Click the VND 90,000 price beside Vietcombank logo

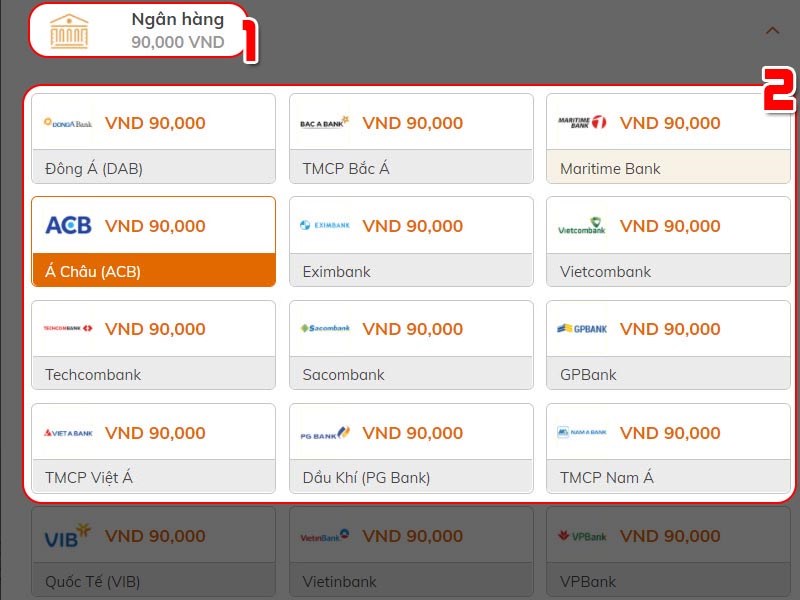tap(670, 226)
